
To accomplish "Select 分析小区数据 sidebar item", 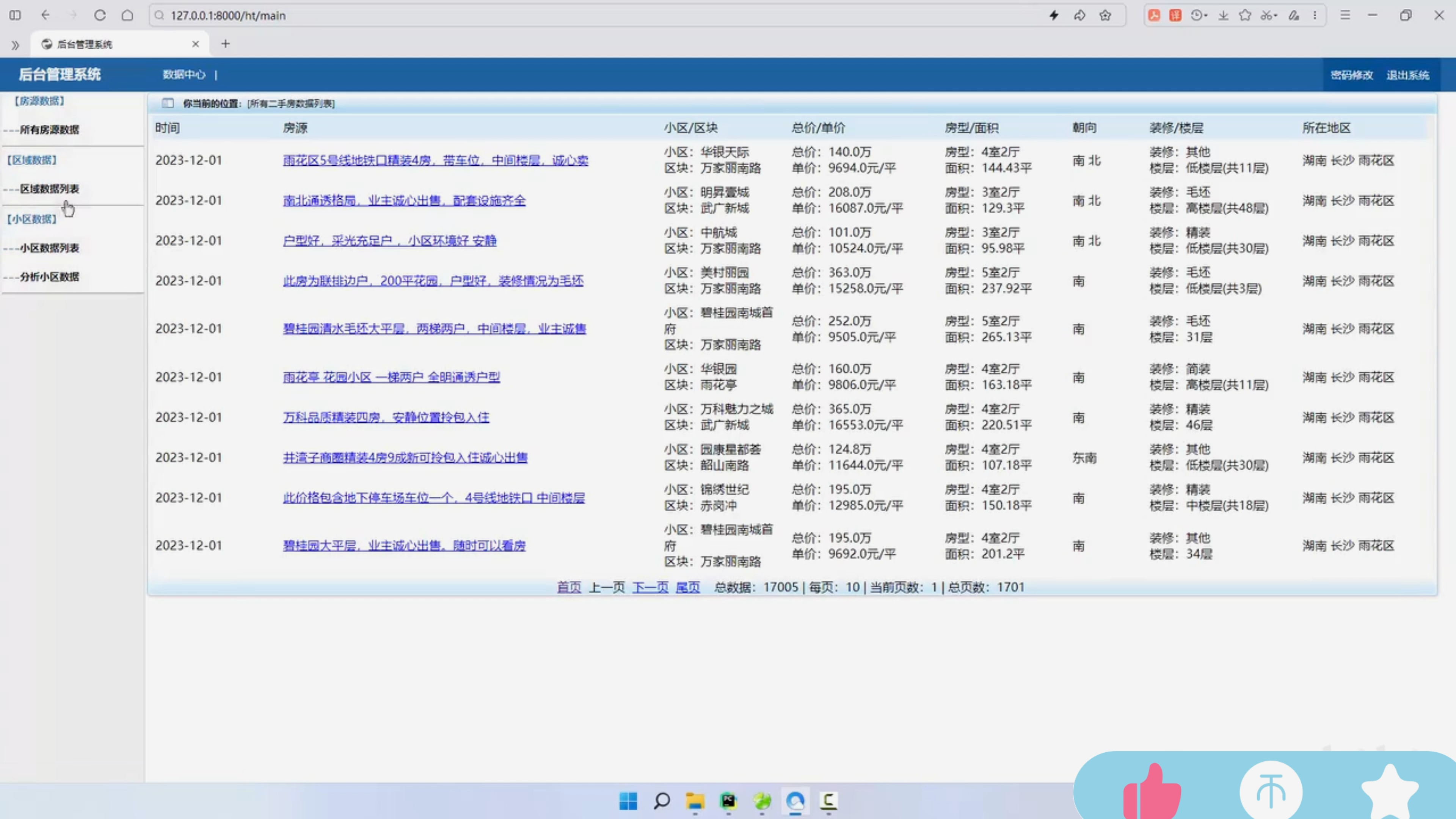I will 50,277.
